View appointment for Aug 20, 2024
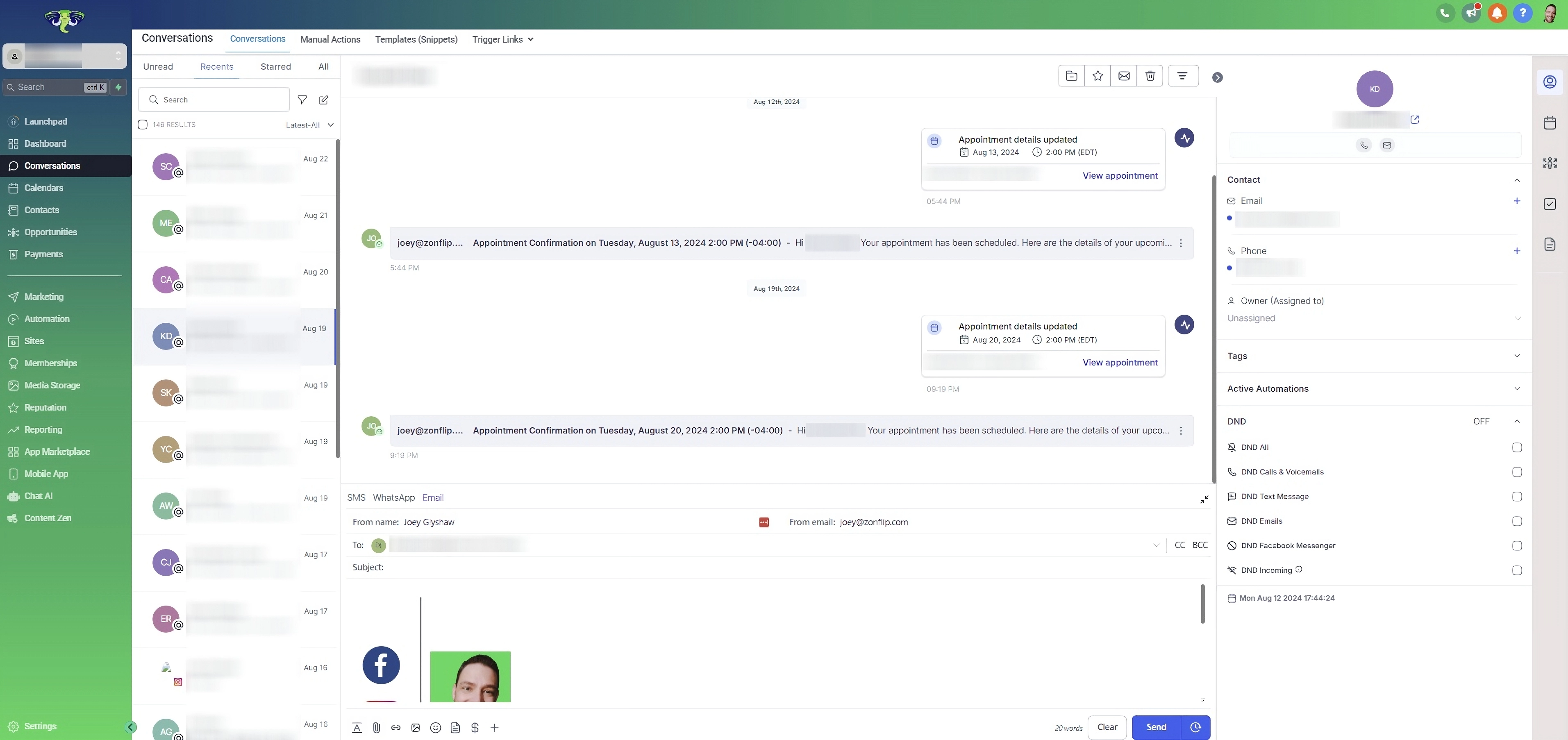The height and width of the screenshot is (740, 1568). pos(1119,363)
